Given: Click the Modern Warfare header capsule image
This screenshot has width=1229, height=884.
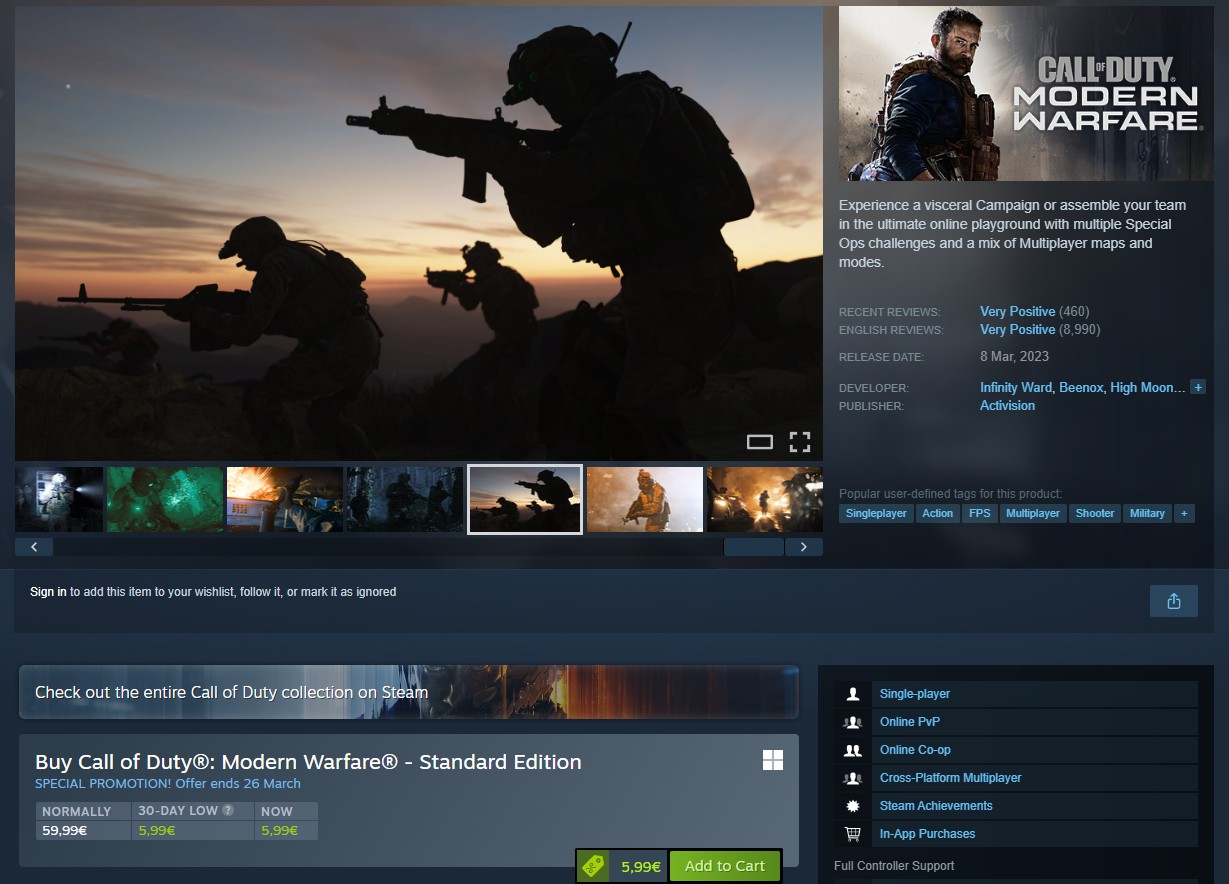Looking at the screenshot, I should [x=1026, y=93].
